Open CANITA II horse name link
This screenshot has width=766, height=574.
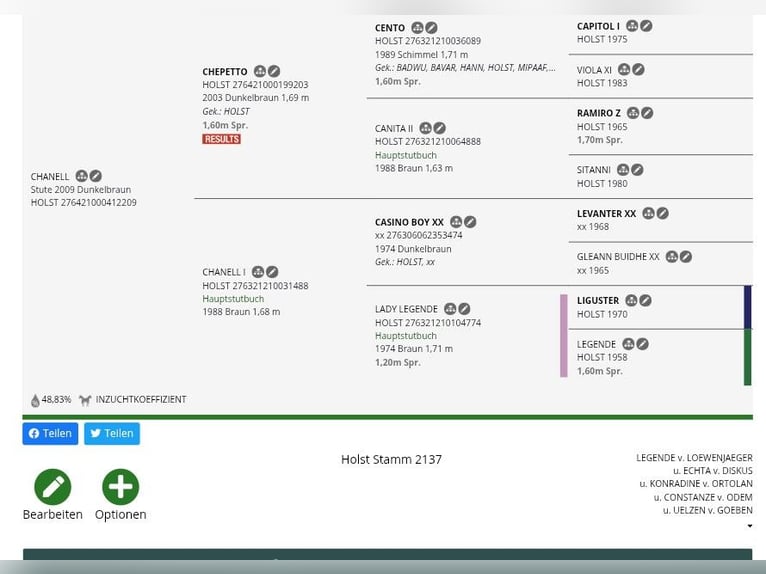[x=394, y=128]
